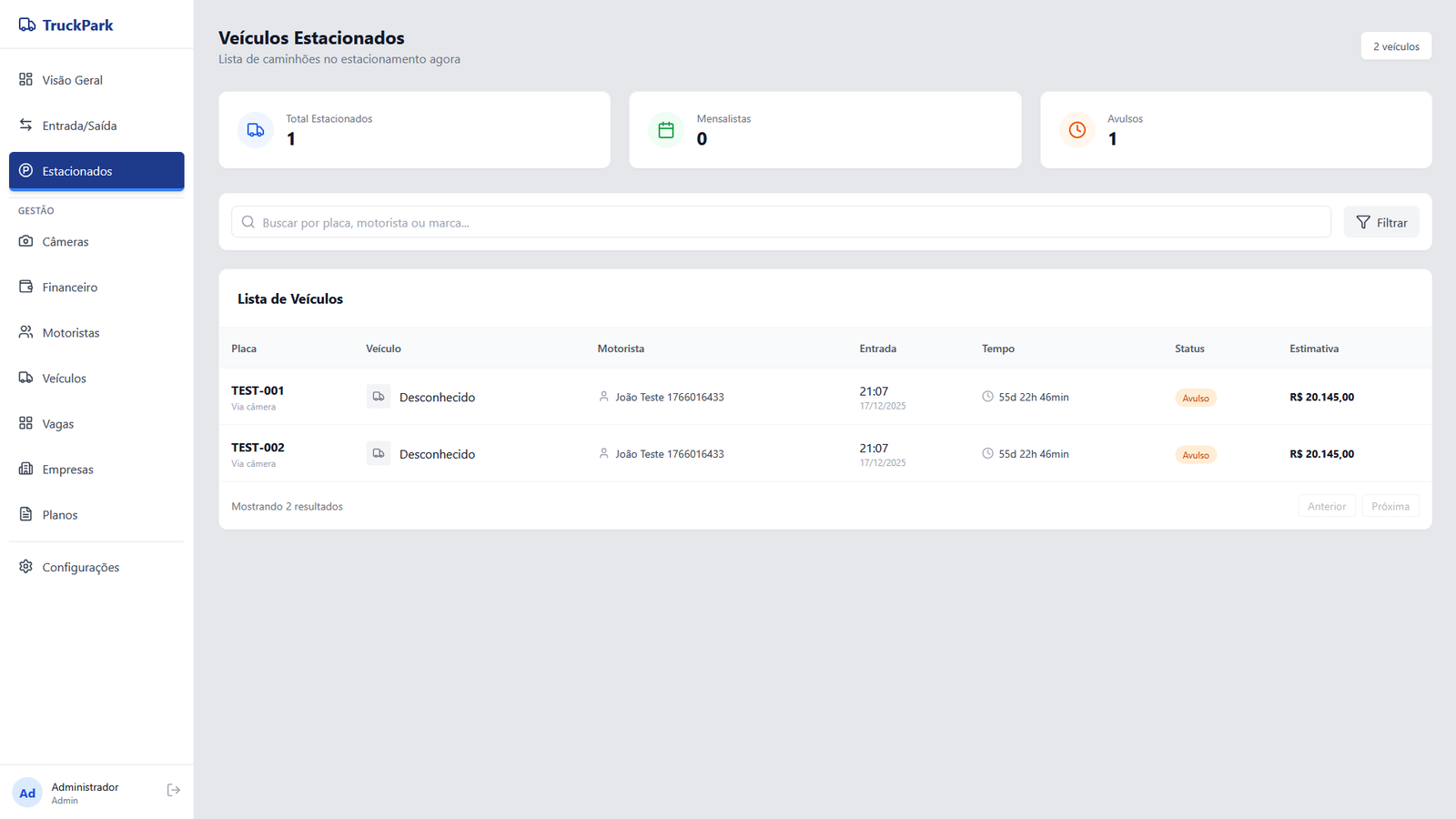Viewport: 1456px width, 819px height.
Task: Select the Veículos truck icon
Action: [25, 378]
